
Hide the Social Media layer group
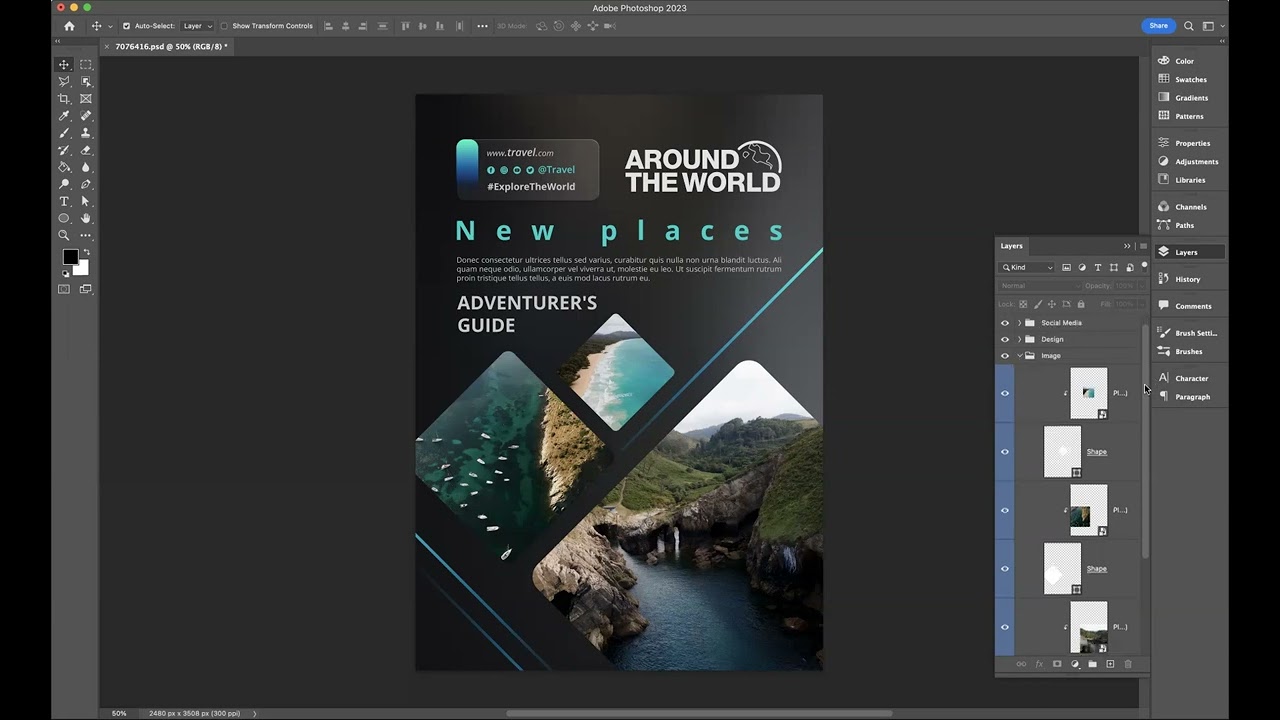click(x=1005, y=323)
